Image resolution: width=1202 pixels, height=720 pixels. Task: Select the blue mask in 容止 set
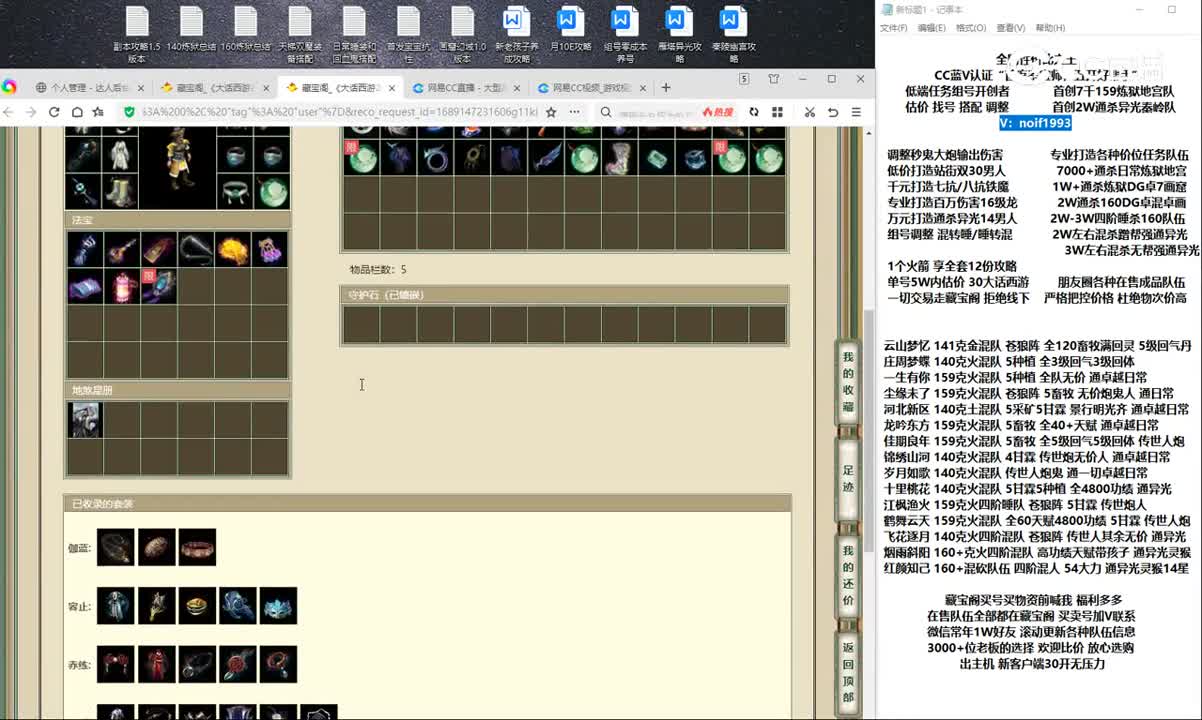[x=279, y=606]
